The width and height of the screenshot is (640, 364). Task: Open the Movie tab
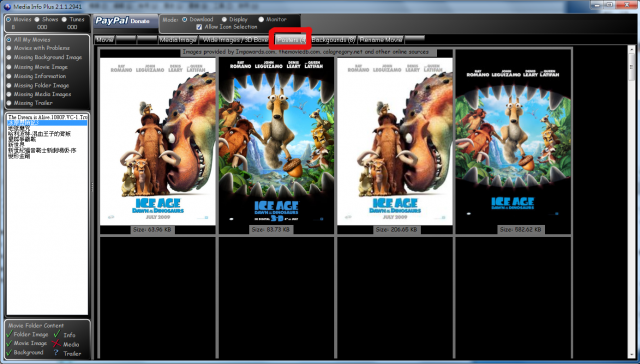105,40
